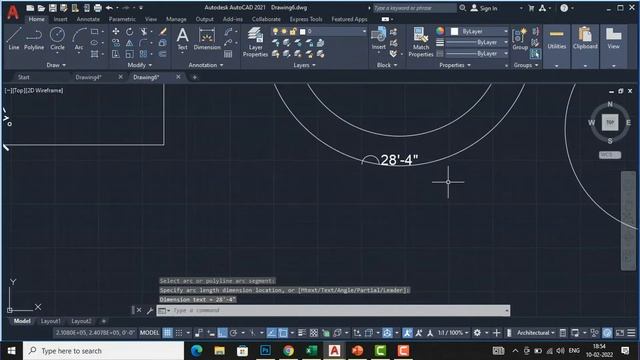The height and width of the screenshot is (360, 640).
Task: Toggle Ortho mode in status bar
Action: coord(222,333)
